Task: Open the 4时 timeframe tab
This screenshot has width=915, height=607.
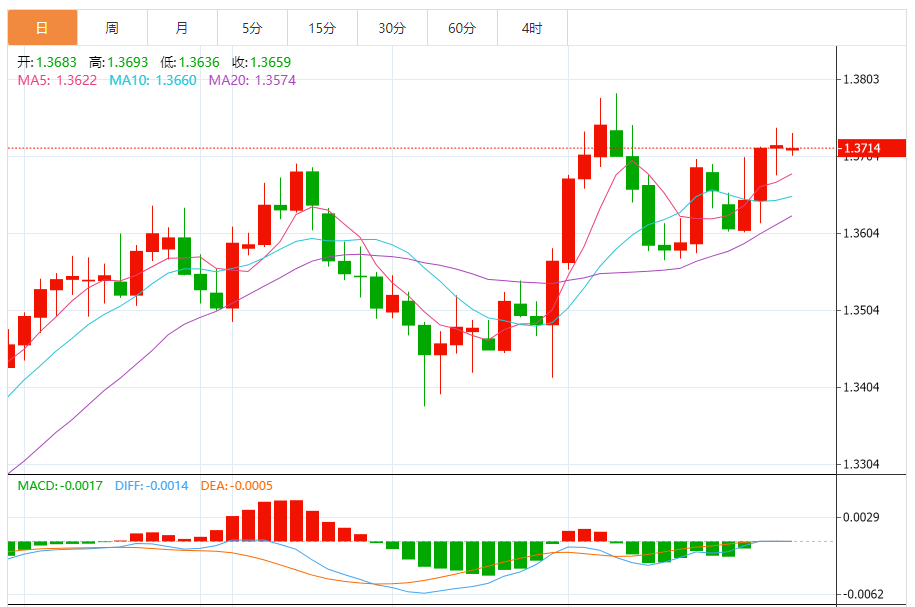Action: click(x=533, y=27)
